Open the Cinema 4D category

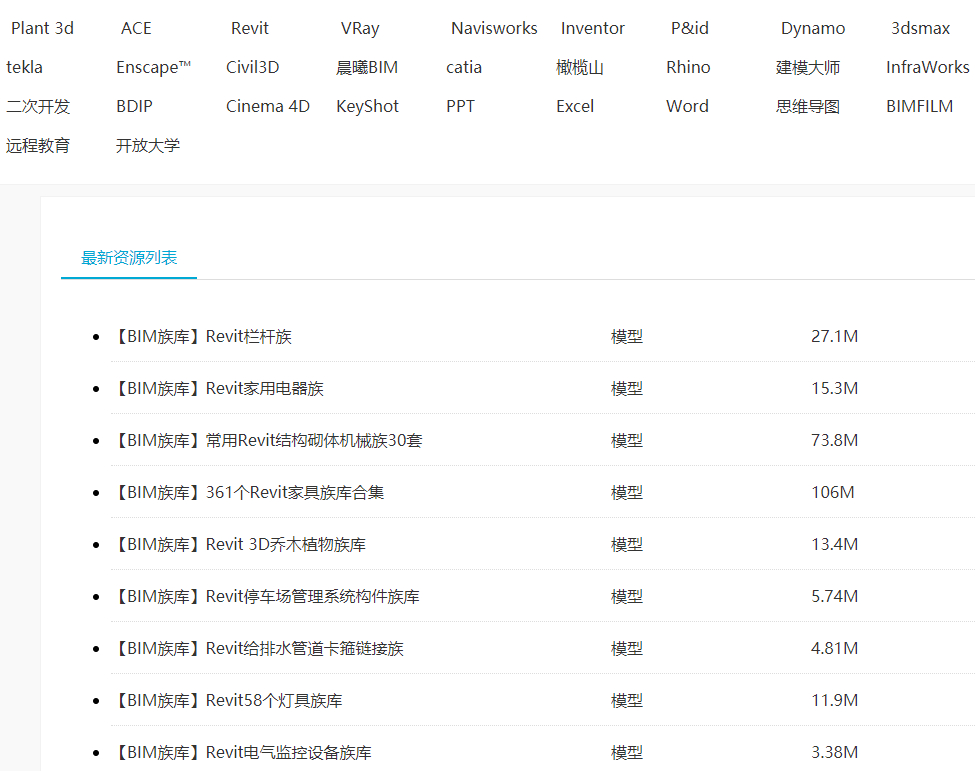(x=268, y=106)
